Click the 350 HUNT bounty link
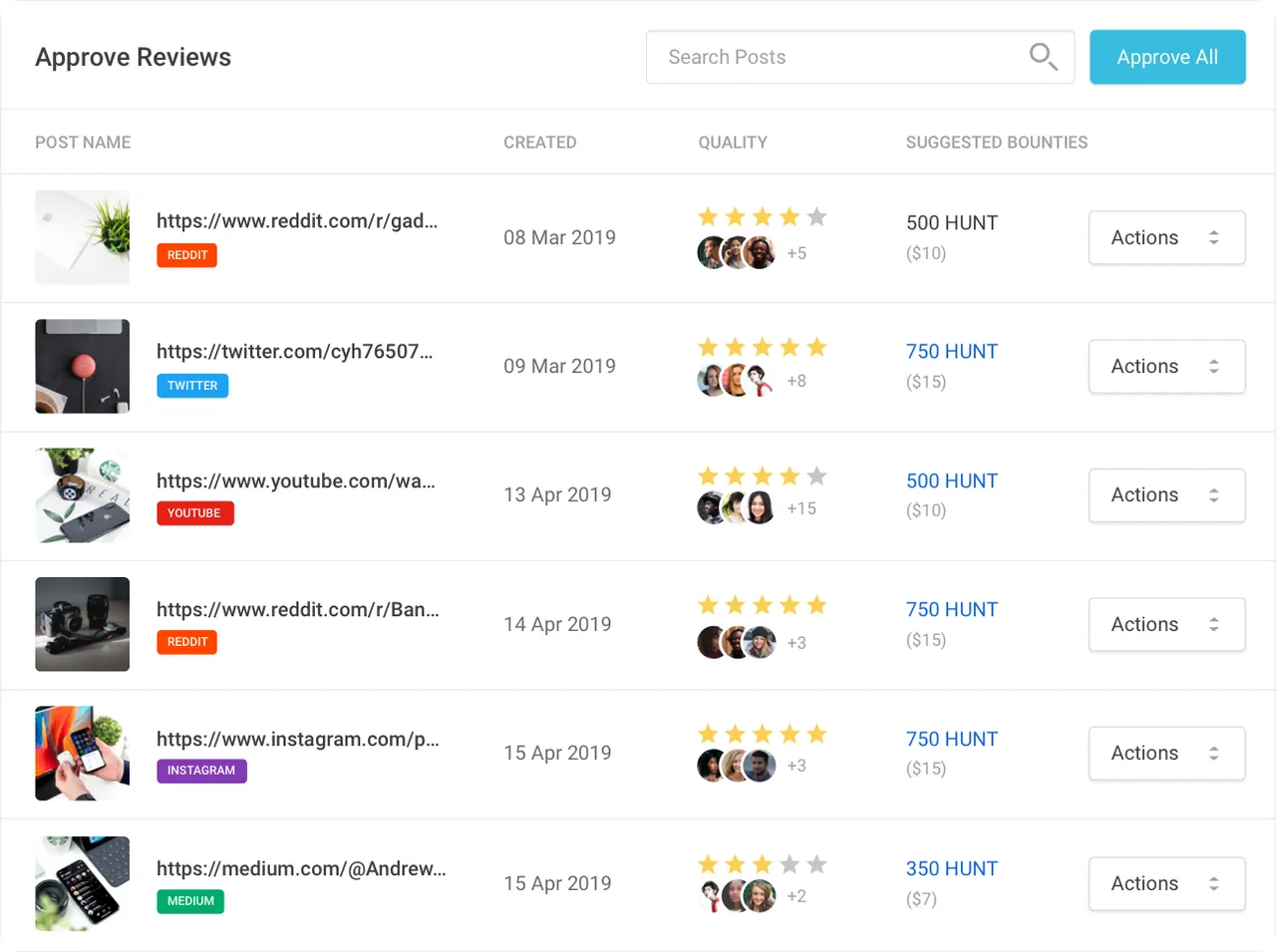1276x952 pixels. pos(952,868)
